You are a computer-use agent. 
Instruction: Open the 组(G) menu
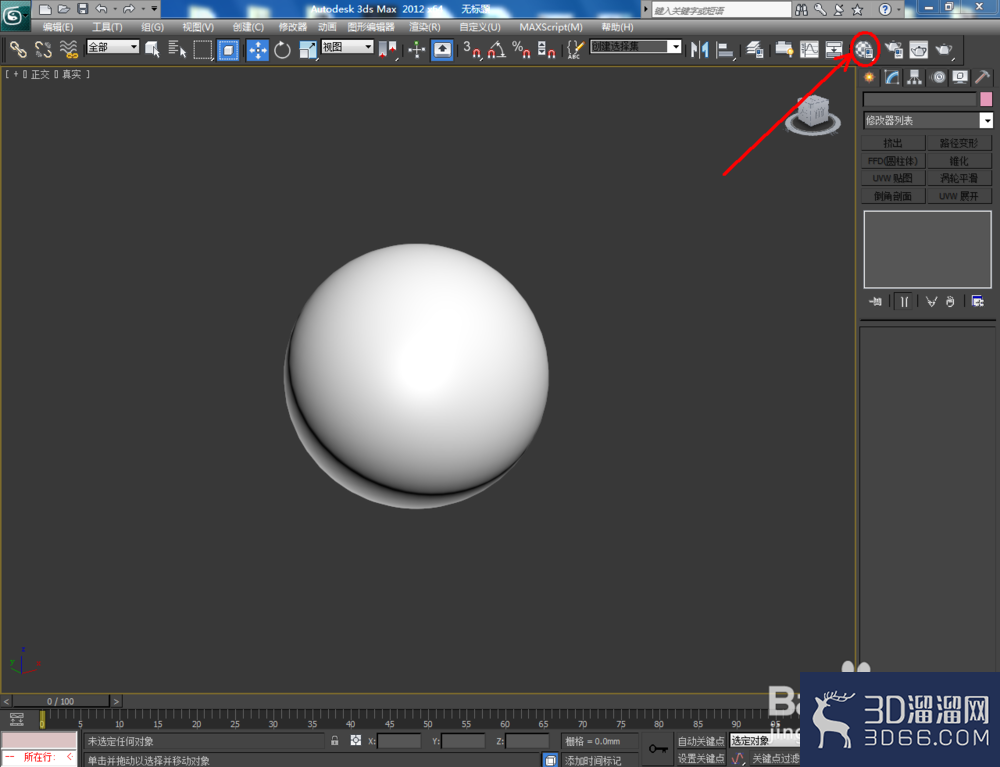[x=152, y=27]
